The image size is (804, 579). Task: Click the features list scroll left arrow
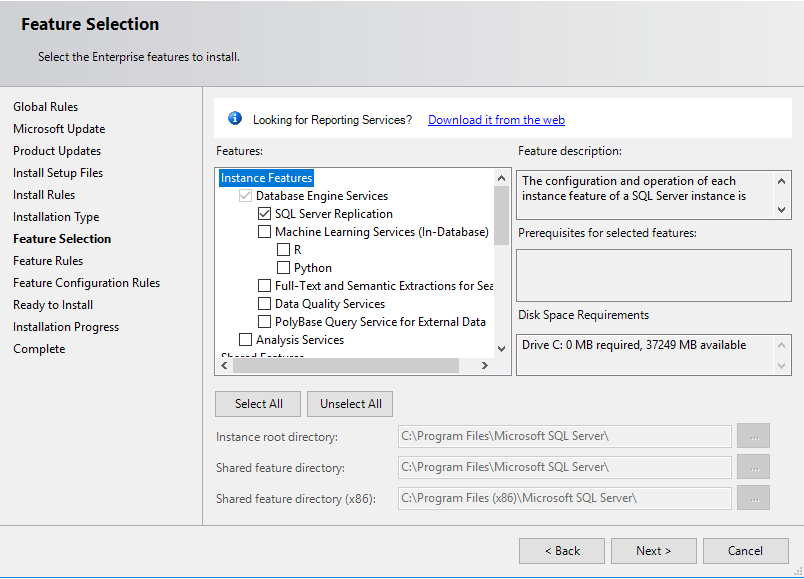[x=224, y=366]
